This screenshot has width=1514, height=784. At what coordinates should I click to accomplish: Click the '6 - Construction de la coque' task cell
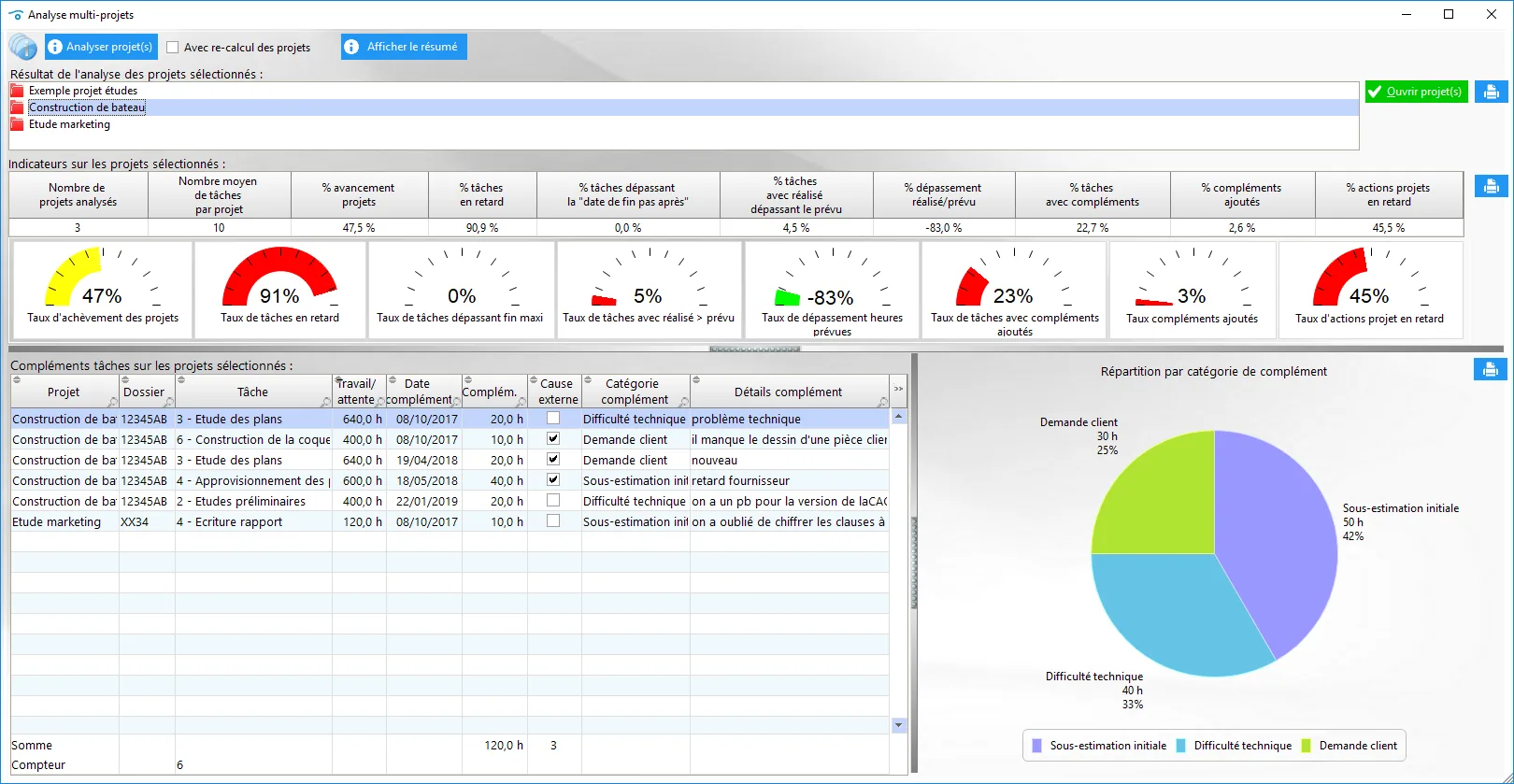pos(253,439)
